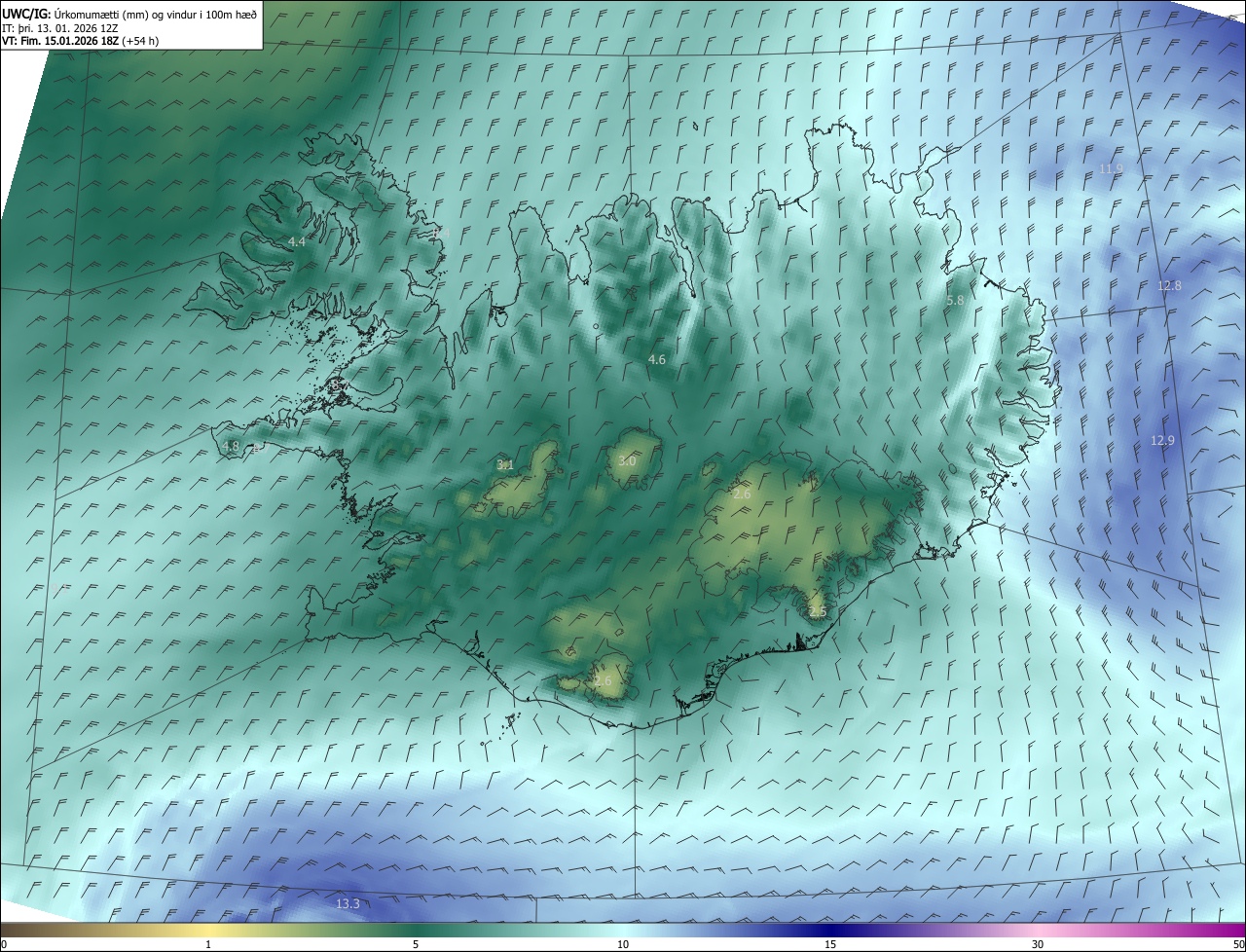Click the 4.4 value in the Westfjords

tap(297, 241)
